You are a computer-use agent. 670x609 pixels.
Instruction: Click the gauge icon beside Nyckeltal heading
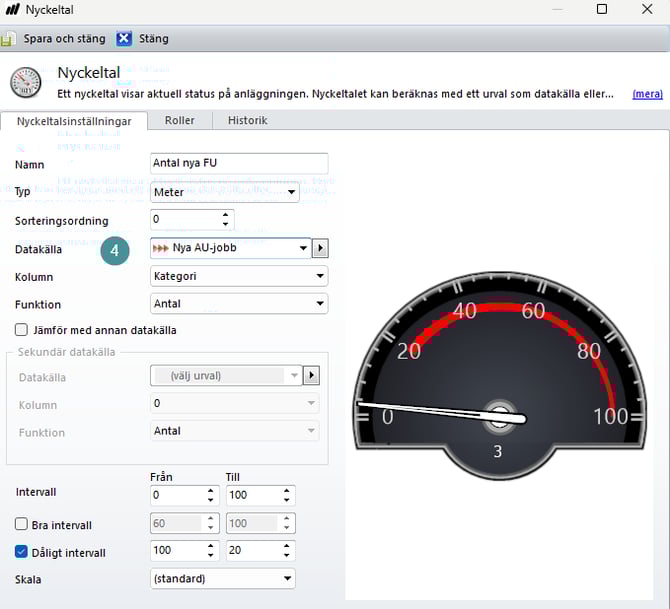click(26, 83)
